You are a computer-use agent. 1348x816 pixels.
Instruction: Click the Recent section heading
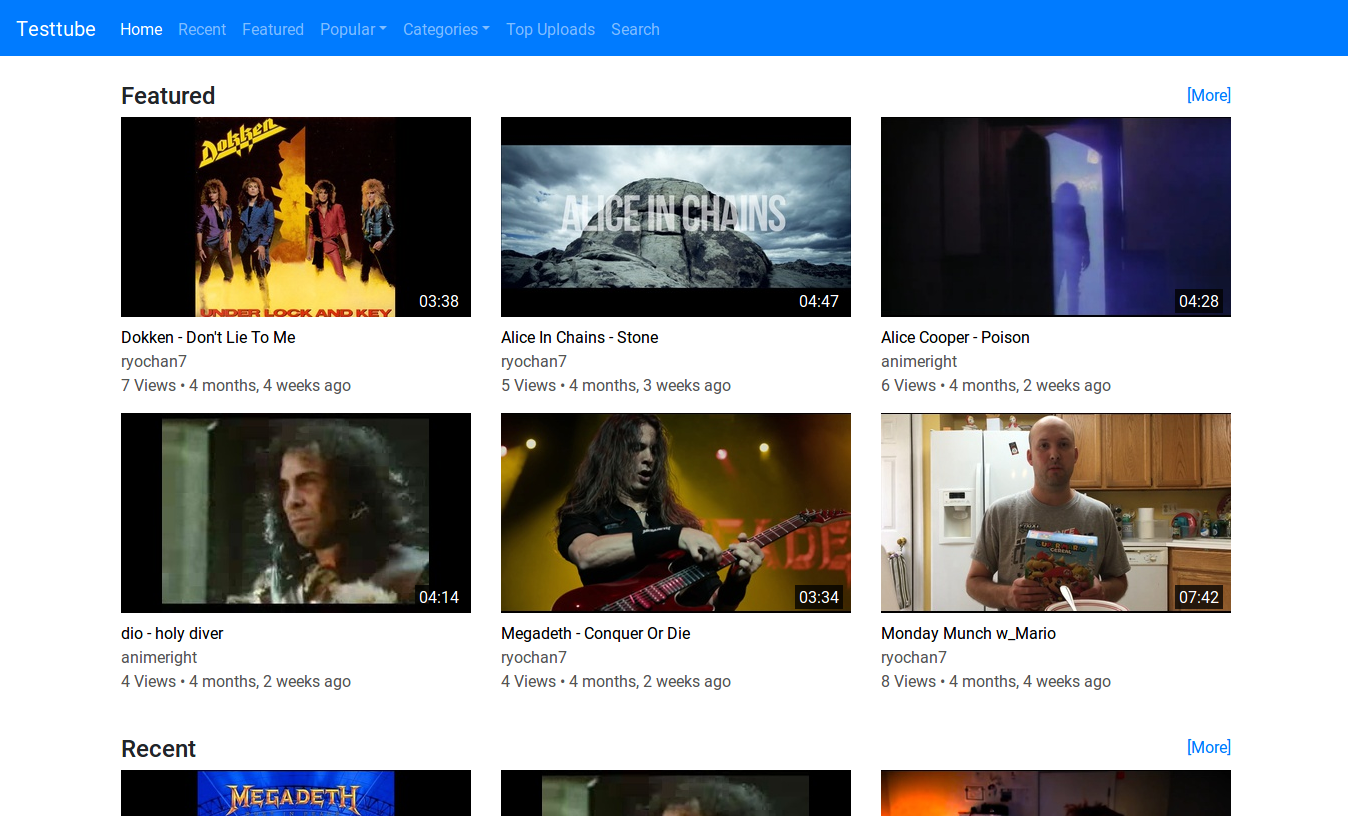158,749
